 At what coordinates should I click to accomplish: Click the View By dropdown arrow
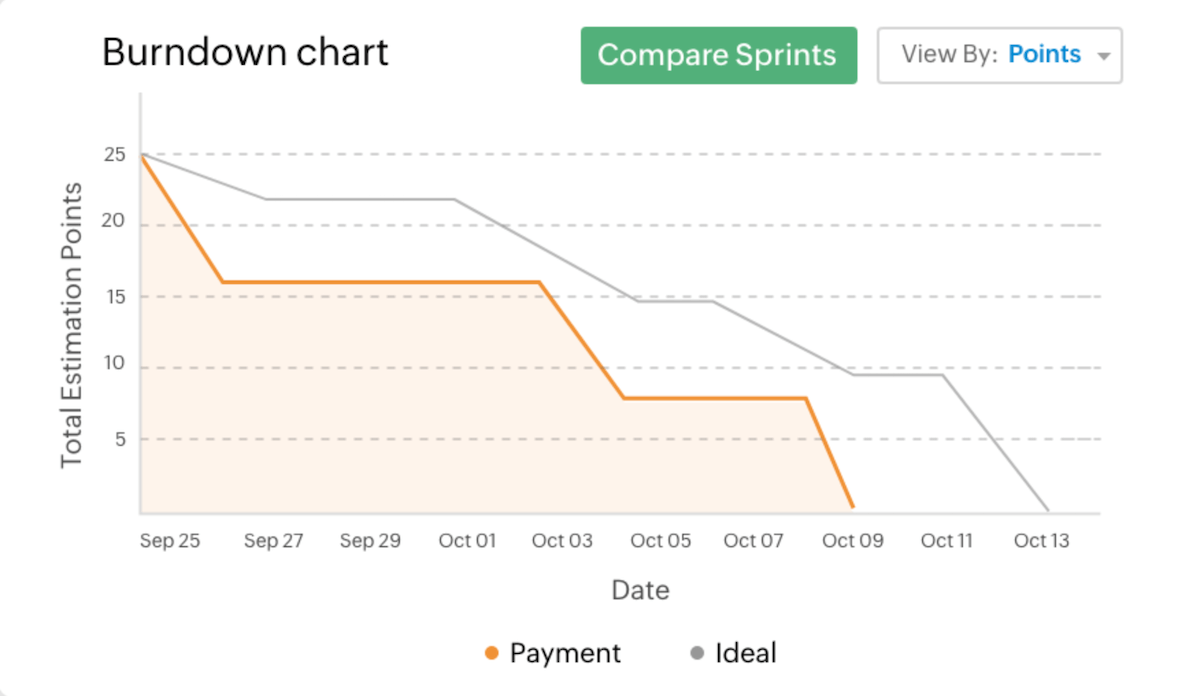[1104, 56]
